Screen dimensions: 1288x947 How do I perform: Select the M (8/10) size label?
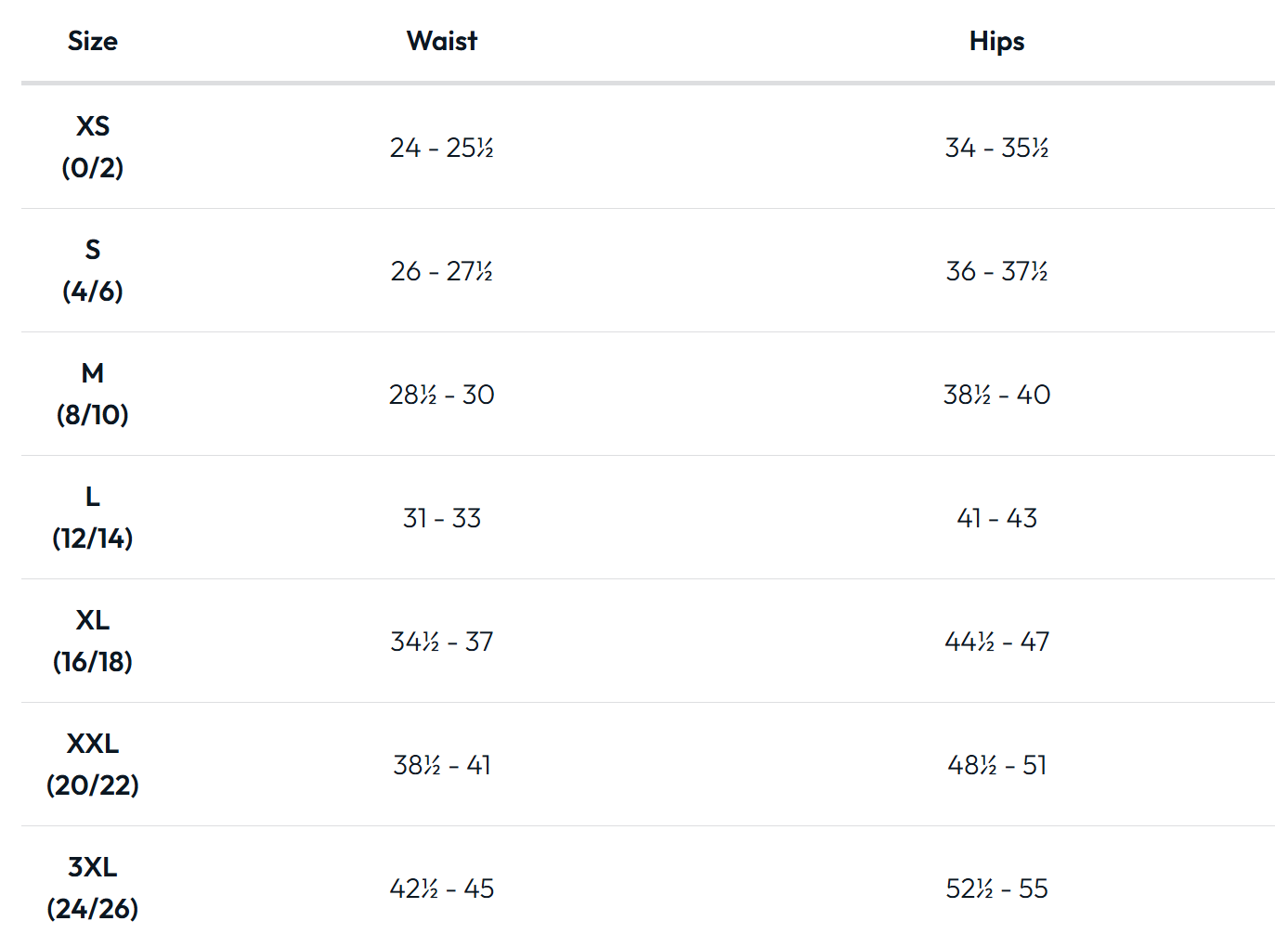pos(93,394)
